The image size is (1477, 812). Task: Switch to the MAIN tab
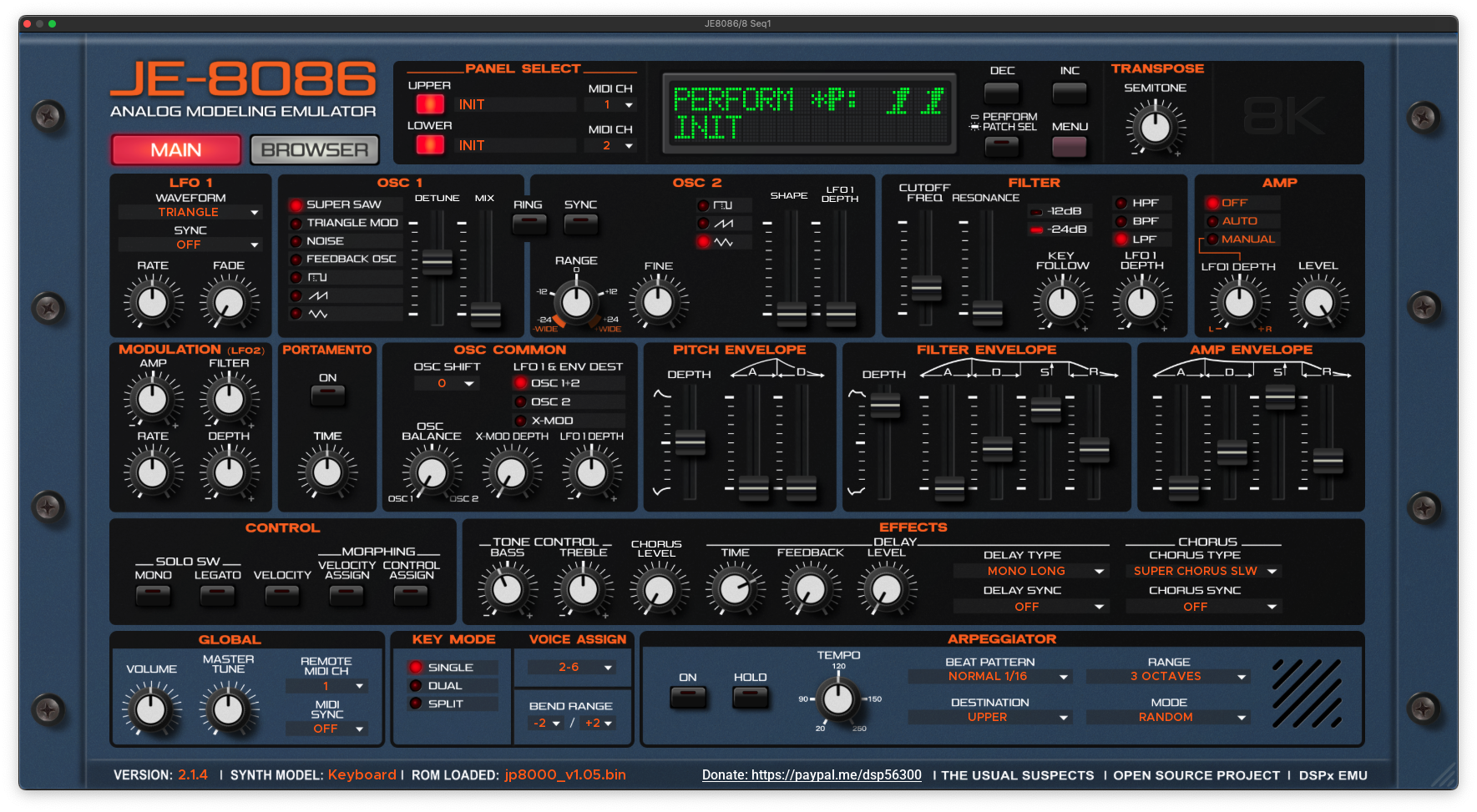click(x=176, y=150)
